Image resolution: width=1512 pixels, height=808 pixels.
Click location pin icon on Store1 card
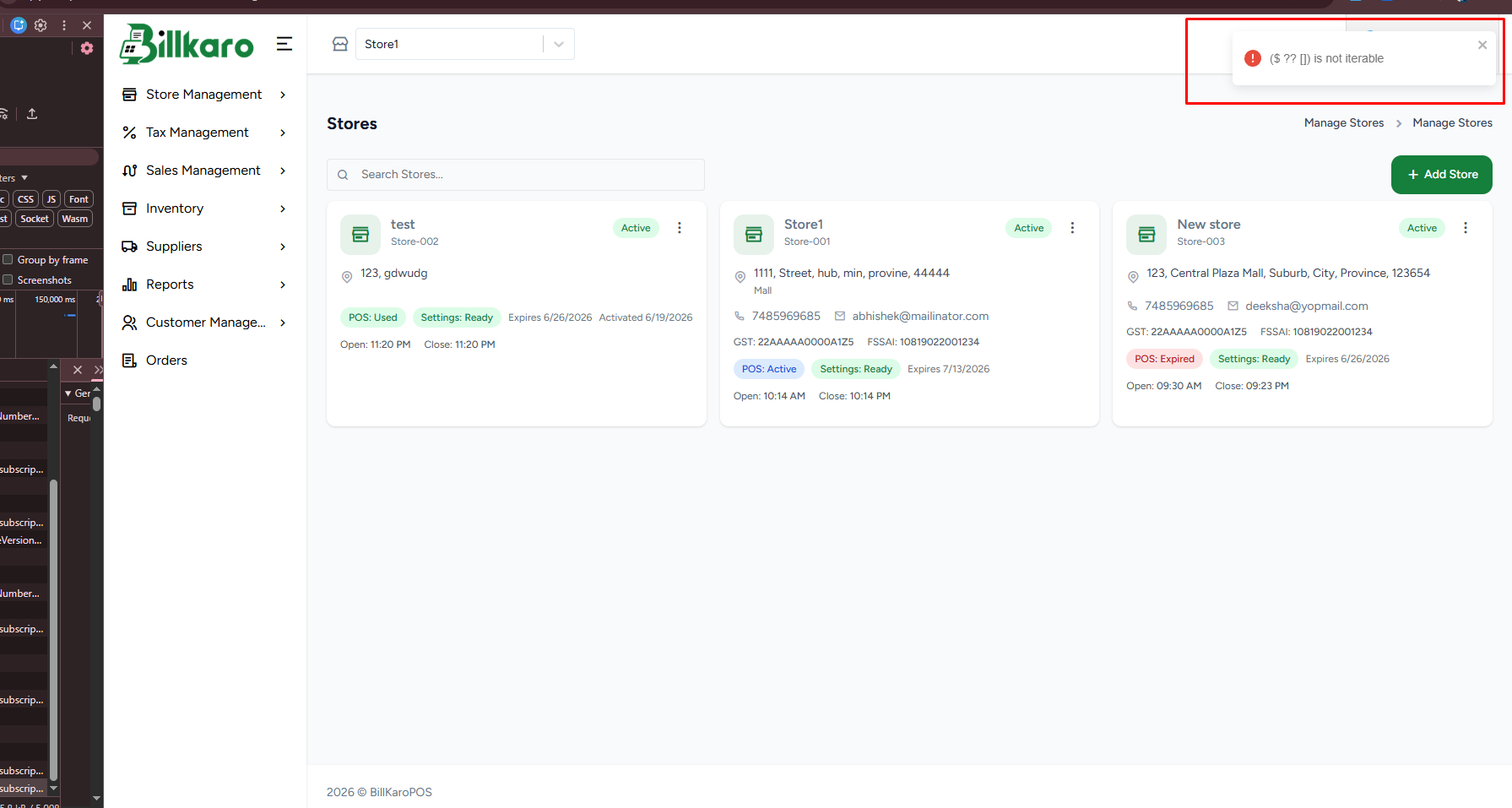740,277
